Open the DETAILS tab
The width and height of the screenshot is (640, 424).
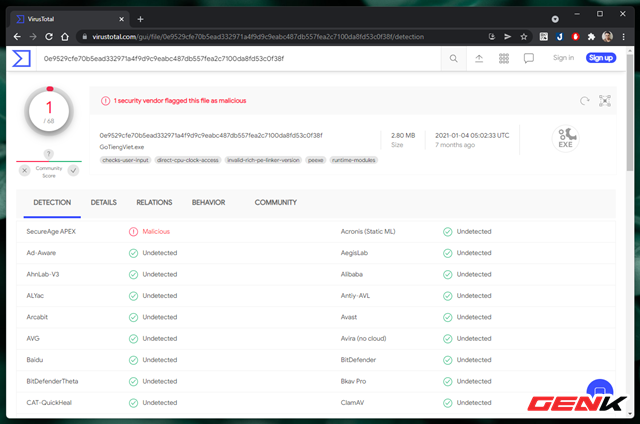pos(104,202)
